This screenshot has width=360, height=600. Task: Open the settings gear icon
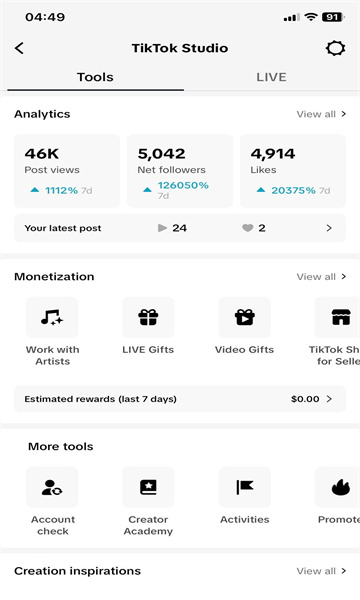point(336,48)
